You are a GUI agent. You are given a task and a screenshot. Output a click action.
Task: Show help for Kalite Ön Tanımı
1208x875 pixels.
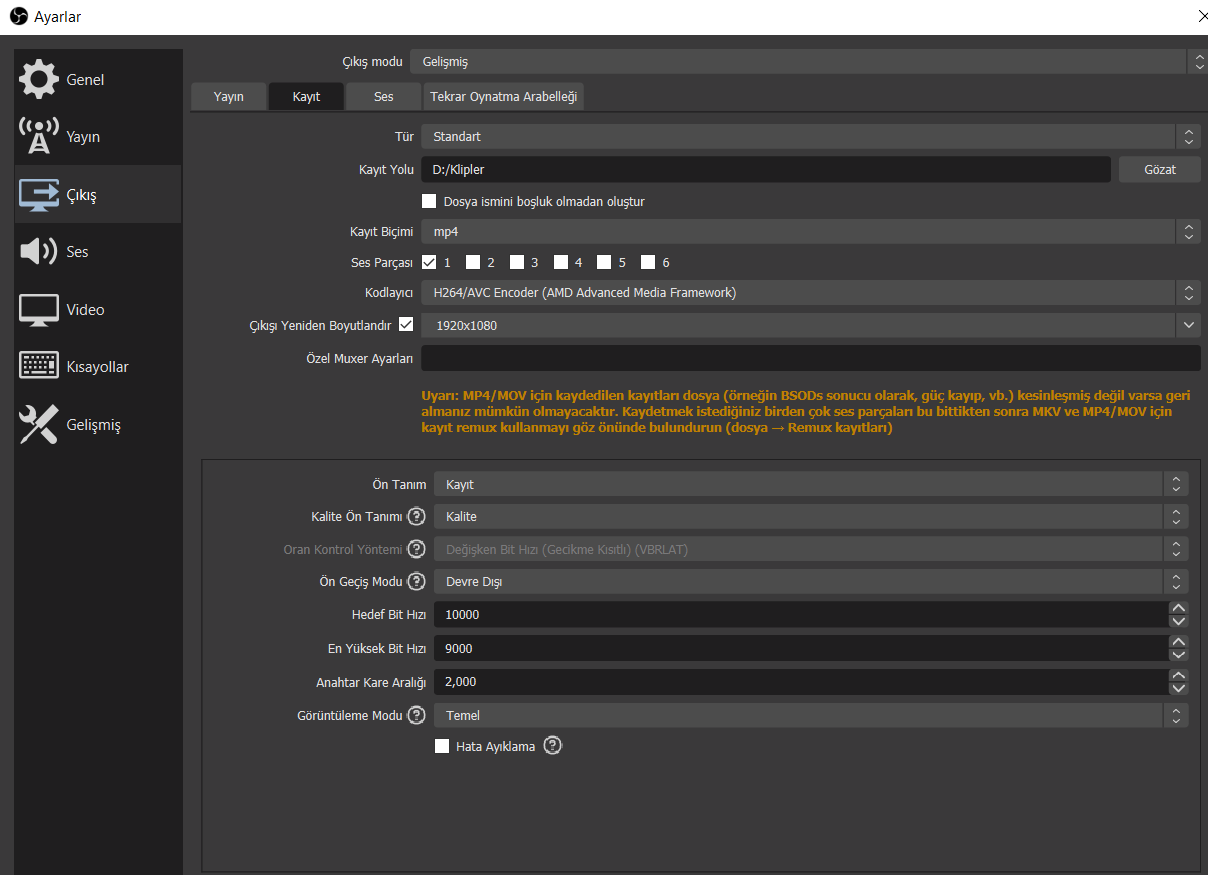click(417, 517)
